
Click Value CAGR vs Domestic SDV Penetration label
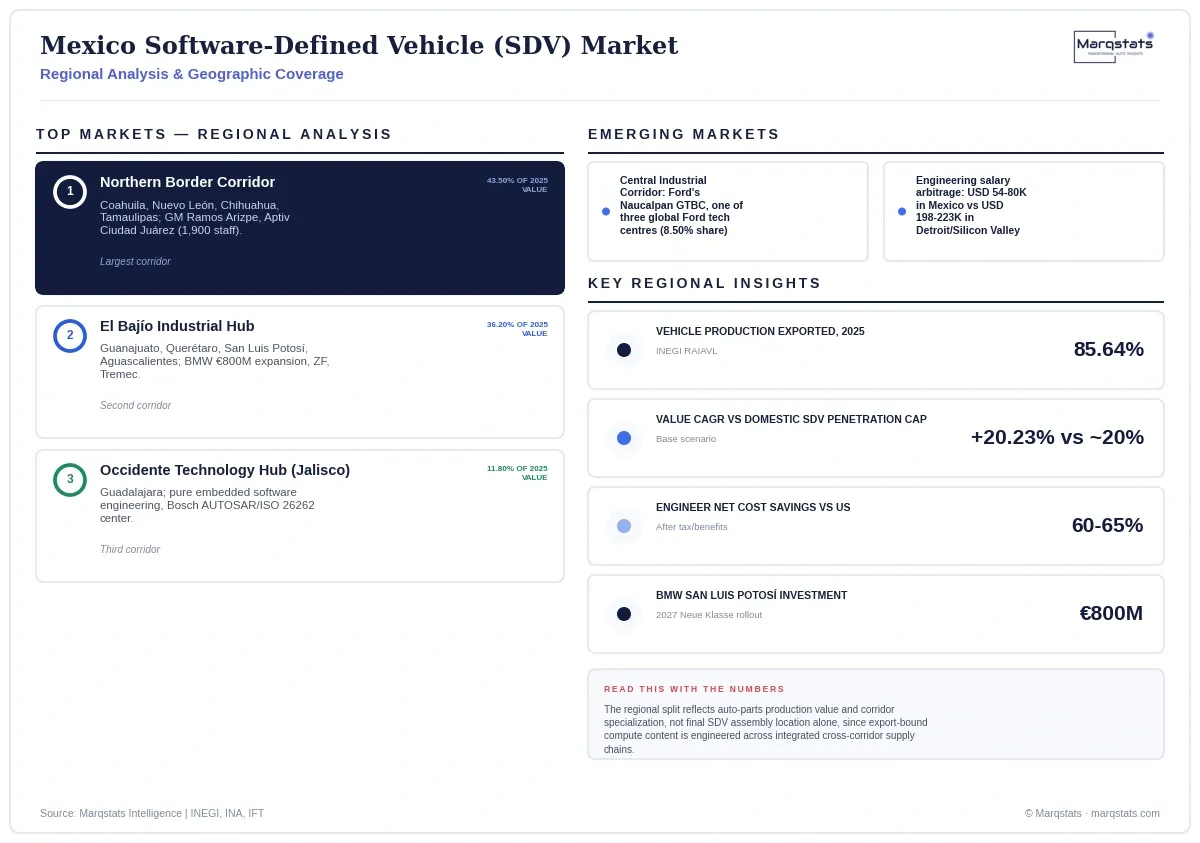(791, 419)
